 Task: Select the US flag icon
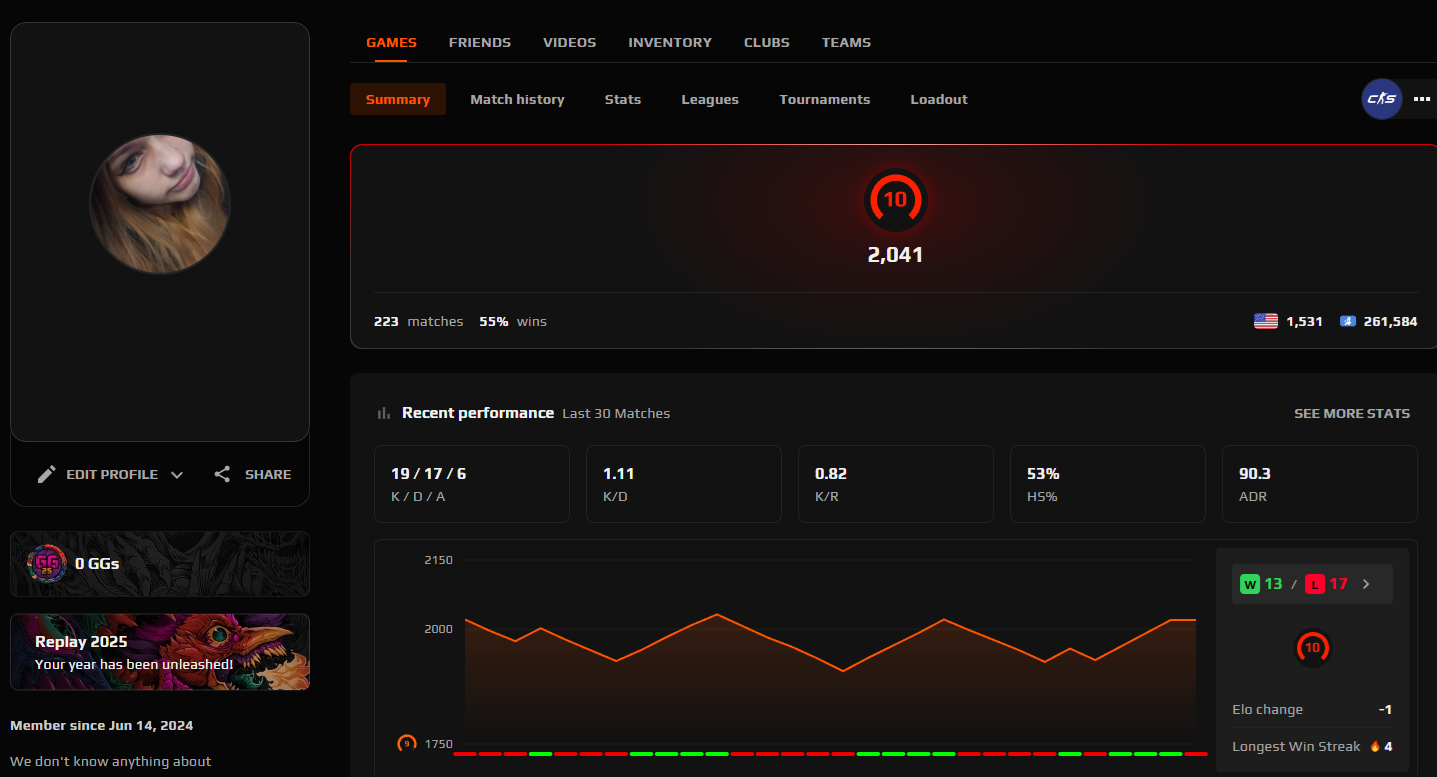(x=1265, y=320)
